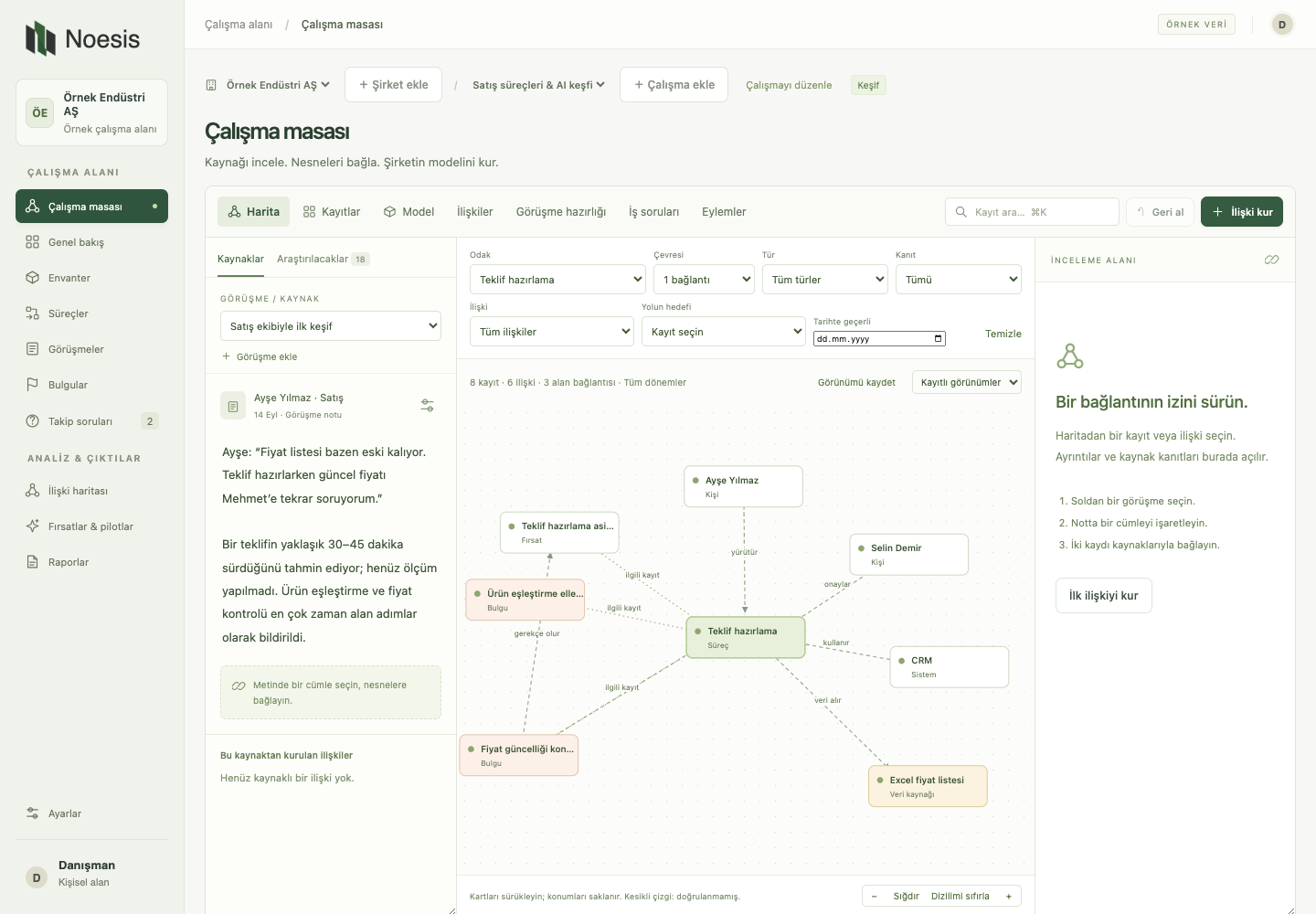
Task: Click the Kayıt ara search field
Action: coord(1032,212)
